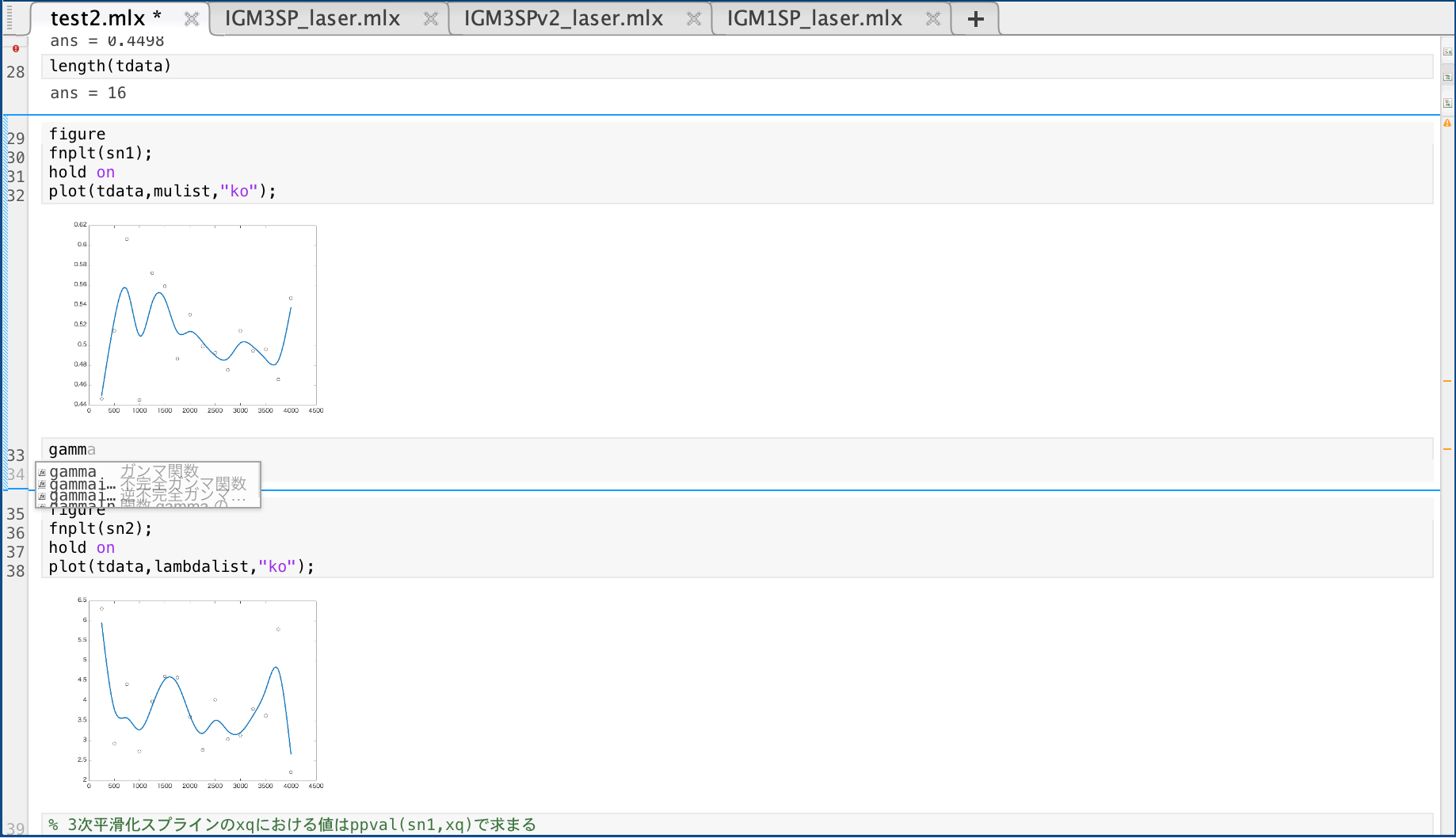1456x838 pixels.
Task: Open a new tab with plus button
Action: pyautogui.click(x=975, y=19)
